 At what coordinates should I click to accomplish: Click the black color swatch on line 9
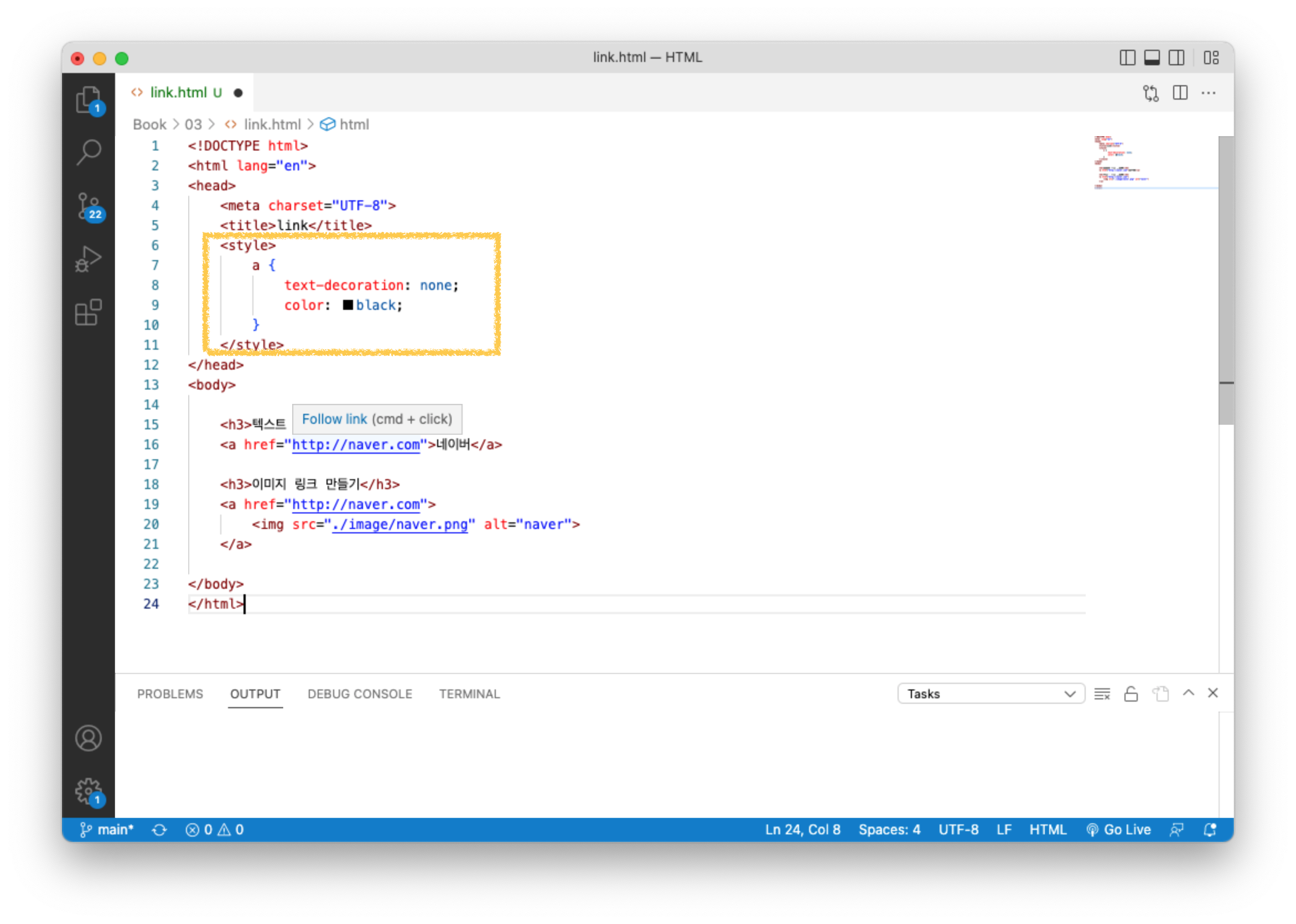[348, 305]
